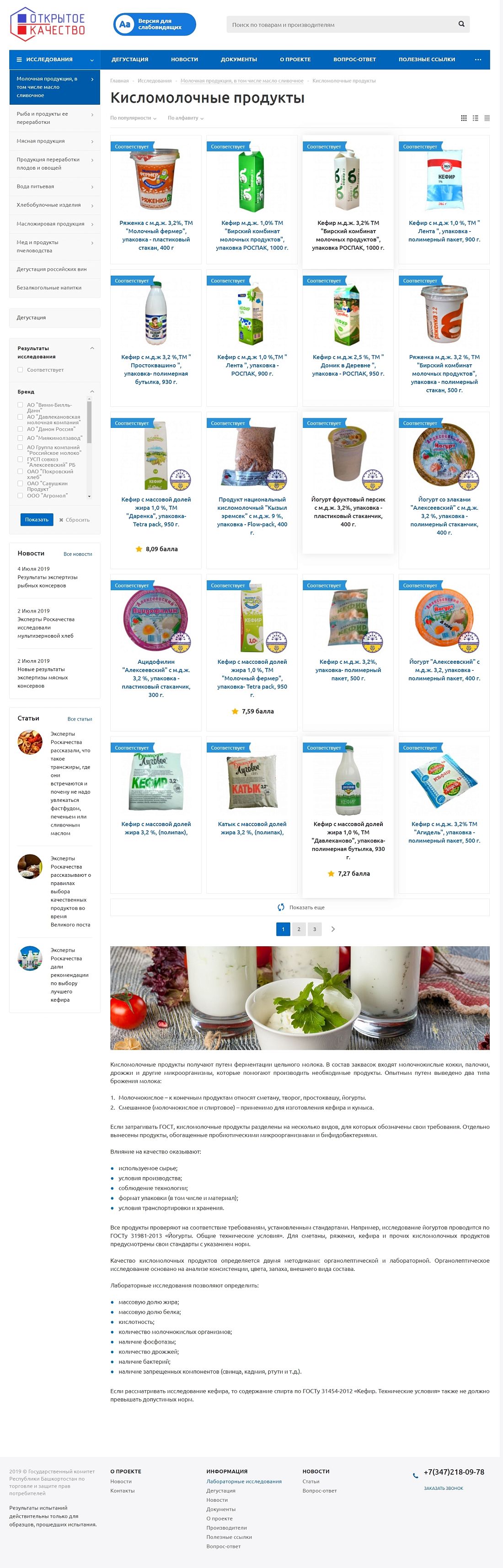Tick the АО "Миякимолзавод" checkbox
The image size is (503, 1568).
click(x=20, y=437)
